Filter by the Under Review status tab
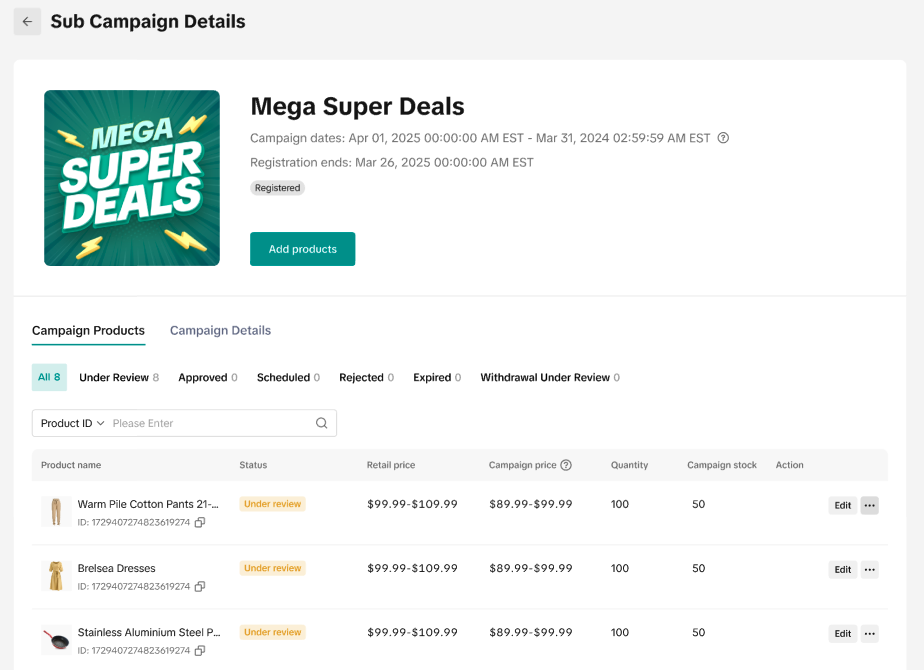 click(118, 377)
